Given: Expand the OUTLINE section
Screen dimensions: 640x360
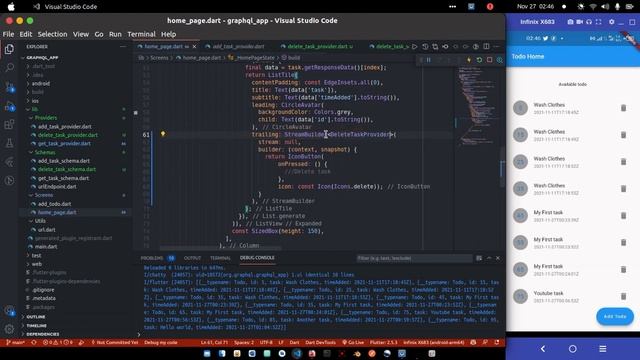Looking at the screenshot, I should 36,317.
